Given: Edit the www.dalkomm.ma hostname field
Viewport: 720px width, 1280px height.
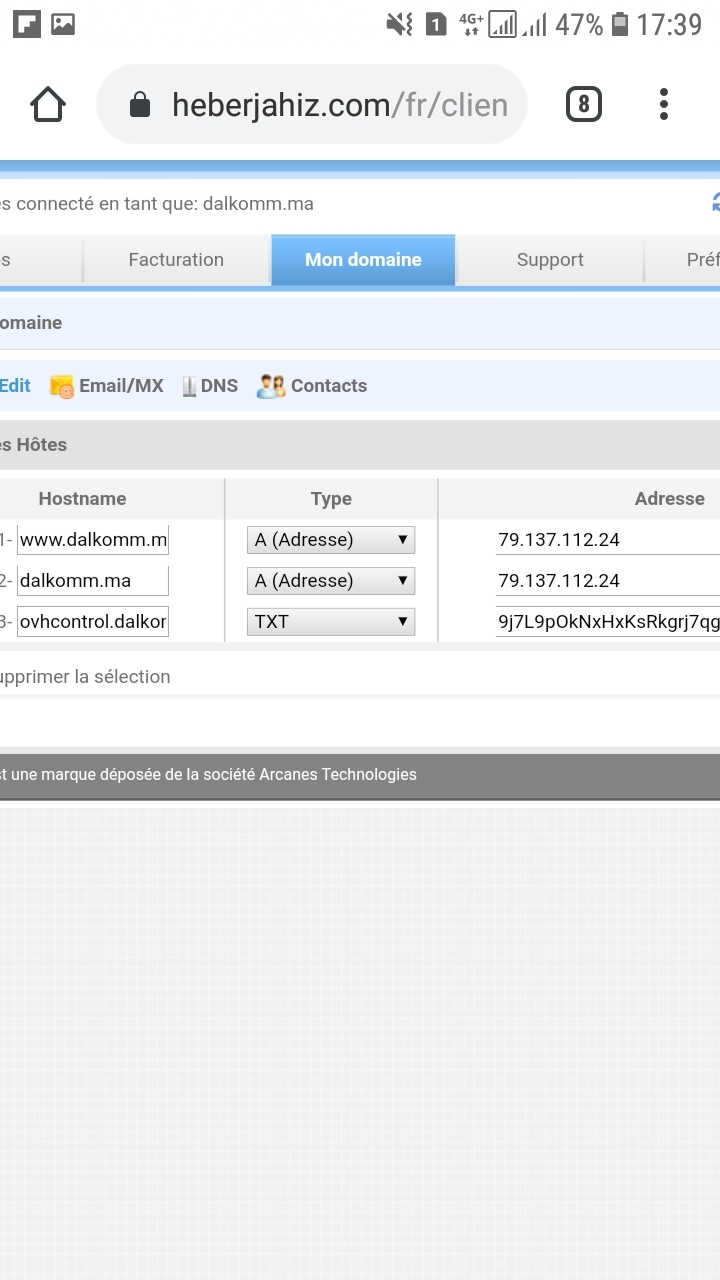Looking at the screenshot, I should click(93, 540).
